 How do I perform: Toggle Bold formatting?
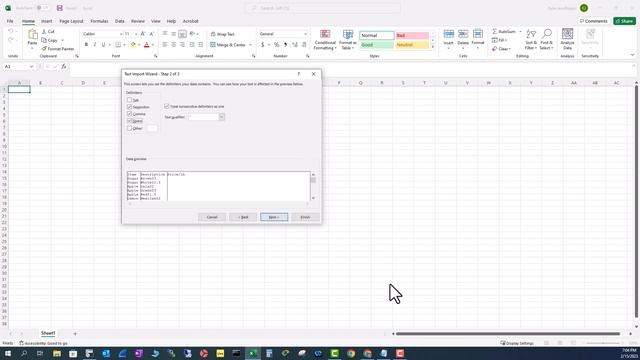click(86, 44)
